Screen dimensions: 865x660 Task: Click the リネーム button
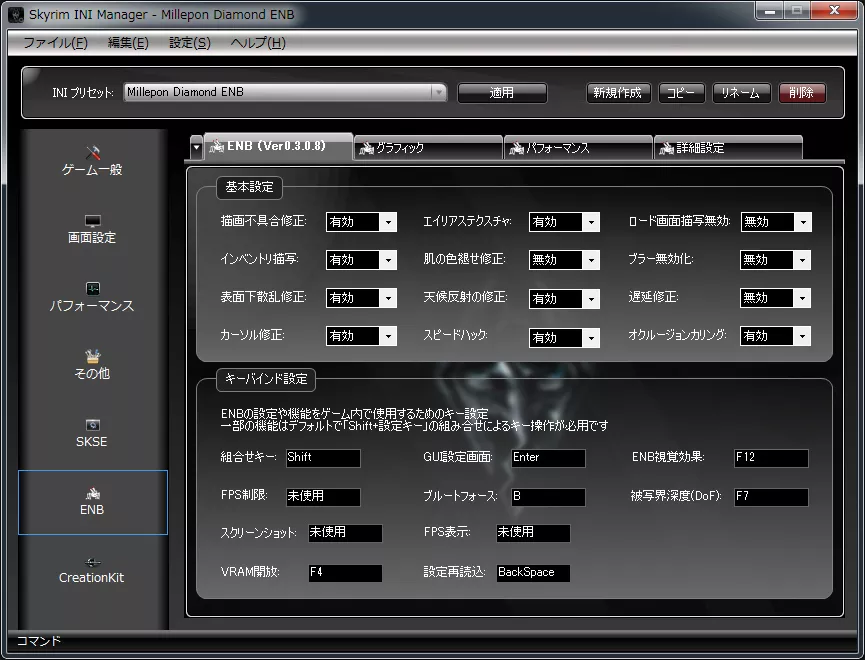[x=741, y=93]
